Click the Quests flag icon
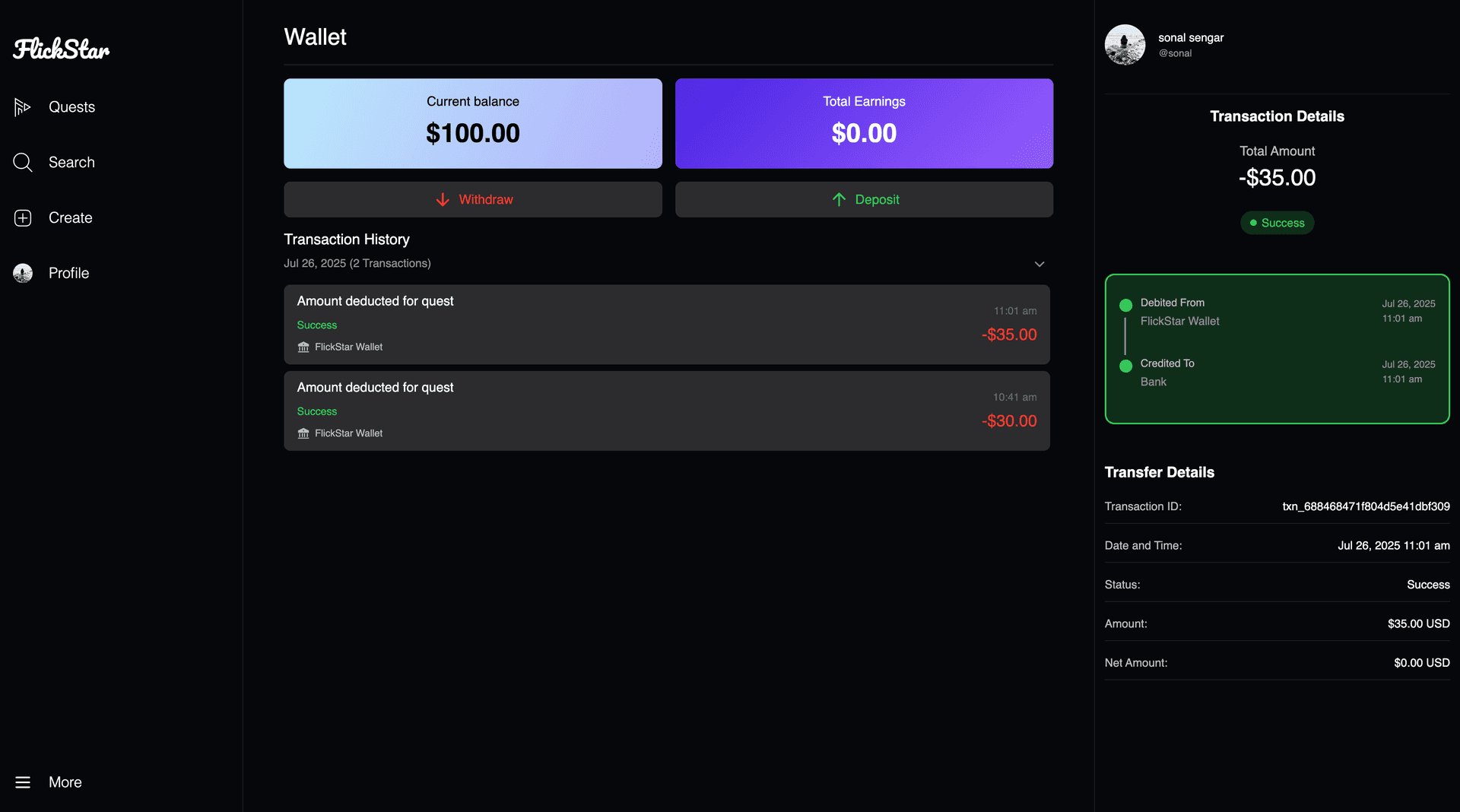The width and height of the screenshot is (1460, 812). [x=22, y=107]
